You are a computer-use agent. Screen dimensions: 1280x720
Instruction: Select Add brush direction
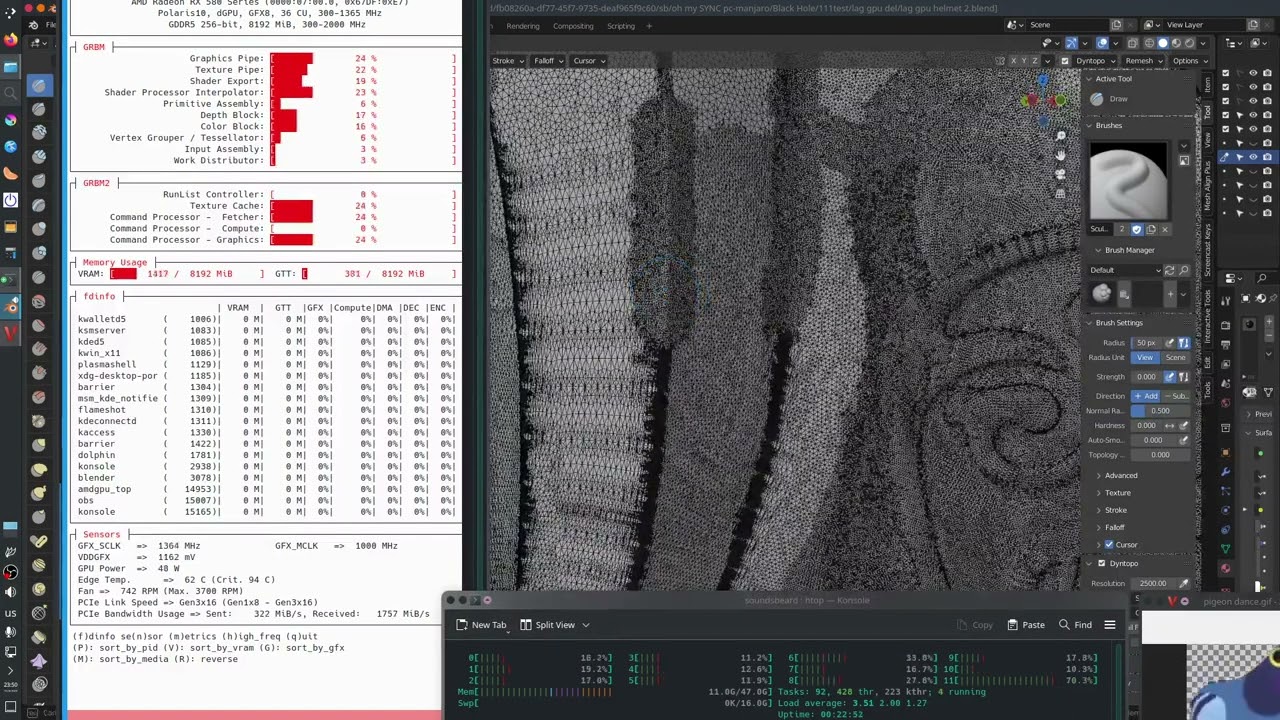coord(1145,396)
